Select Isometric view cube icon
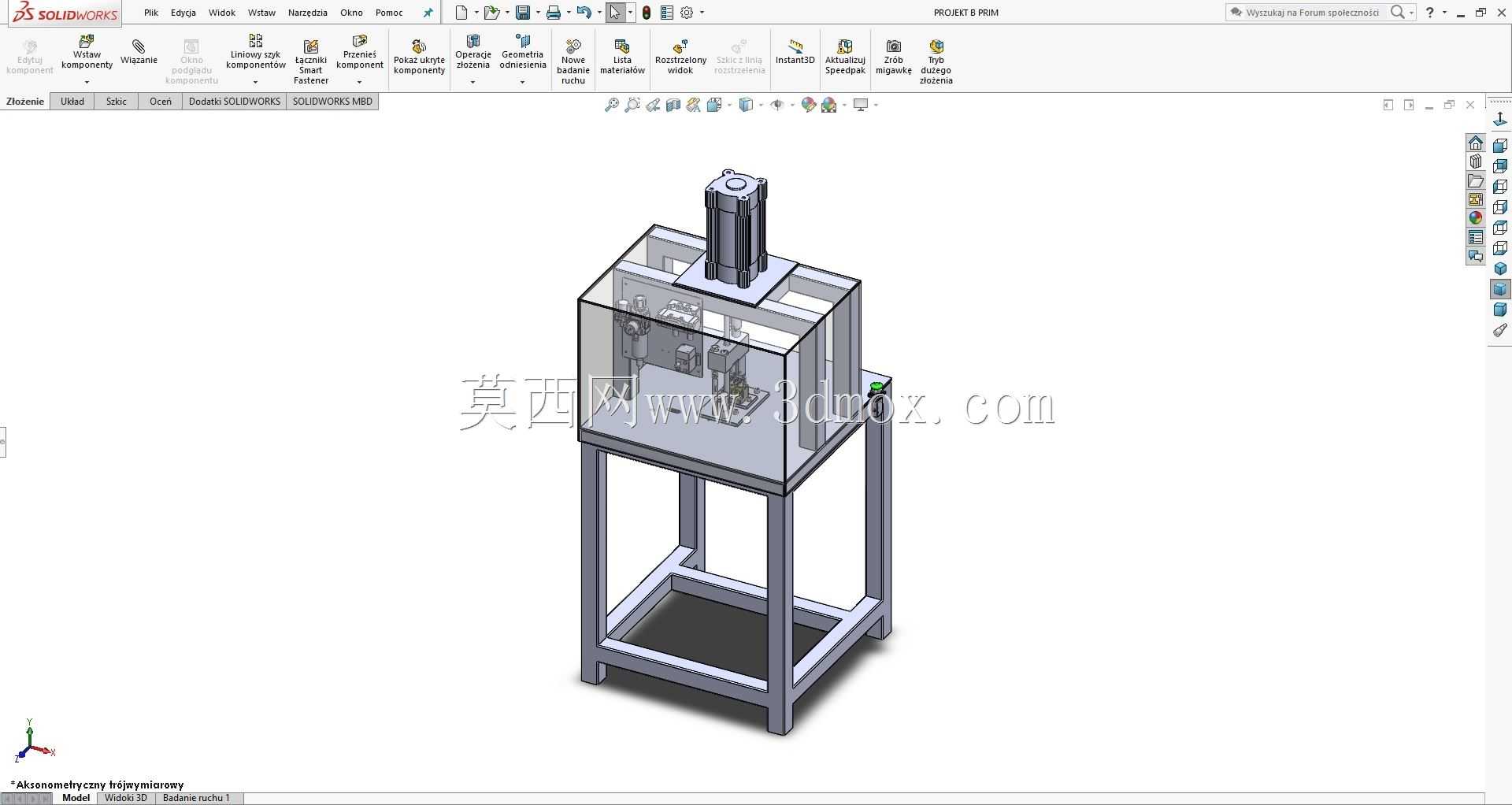 pyautogui.click(x=1499, y=269)
